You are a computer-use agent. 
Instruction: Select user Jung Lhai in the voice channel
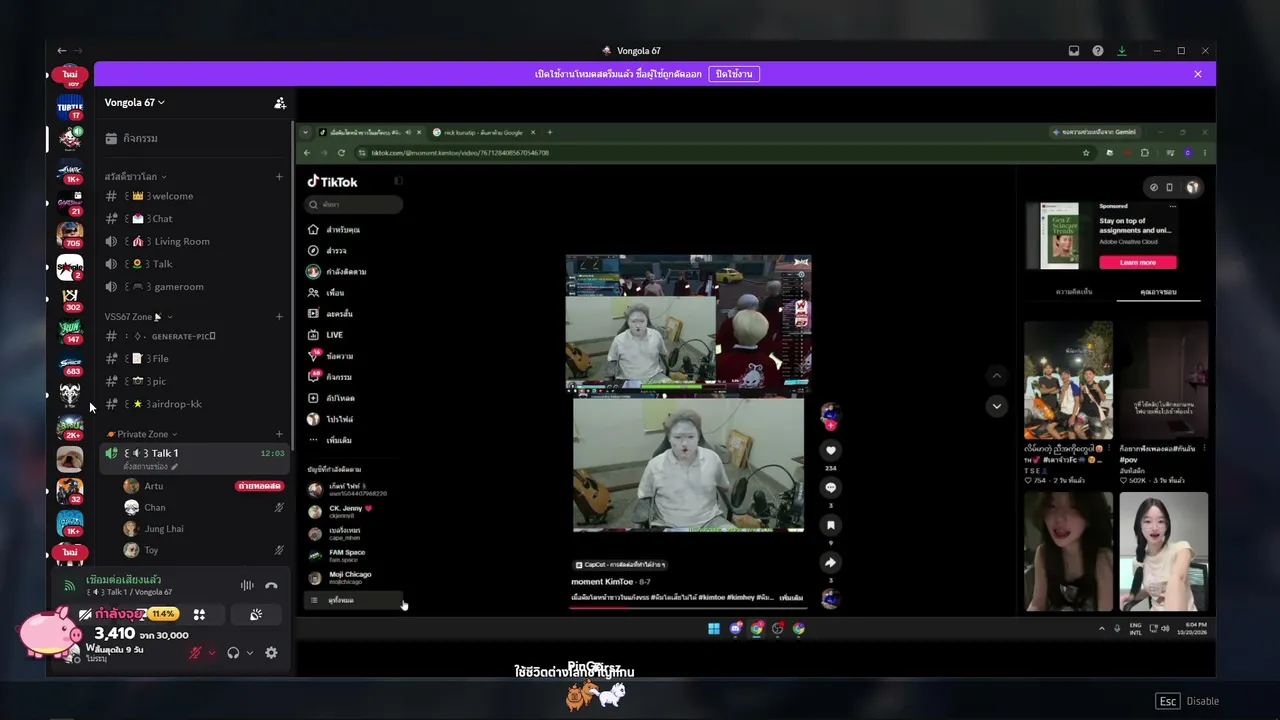pos(203,529)
